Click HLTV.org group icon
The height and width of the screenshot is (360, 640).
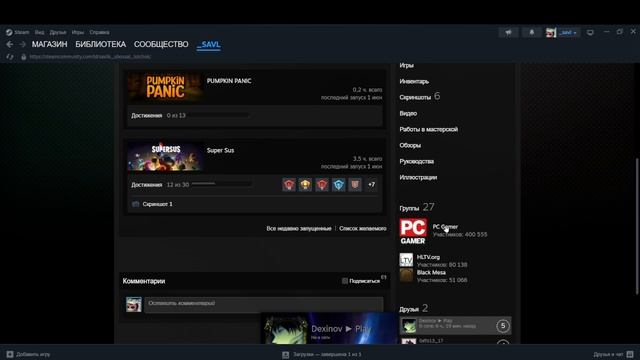click(406, 260)
